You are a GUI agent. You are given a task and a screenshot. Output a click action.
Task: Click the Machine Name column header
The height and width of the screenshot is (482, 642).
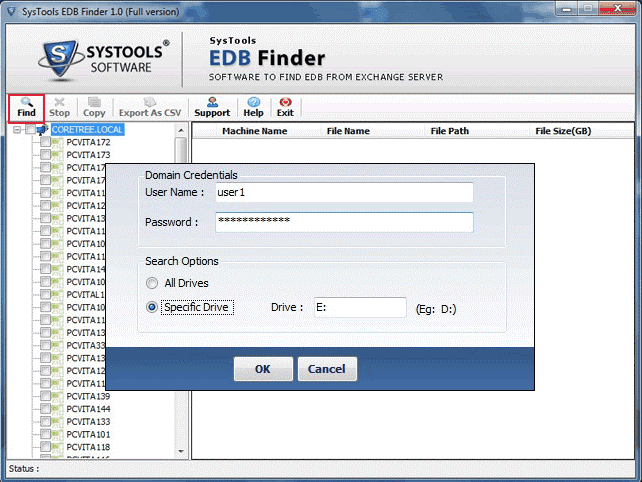coord(255,131)
